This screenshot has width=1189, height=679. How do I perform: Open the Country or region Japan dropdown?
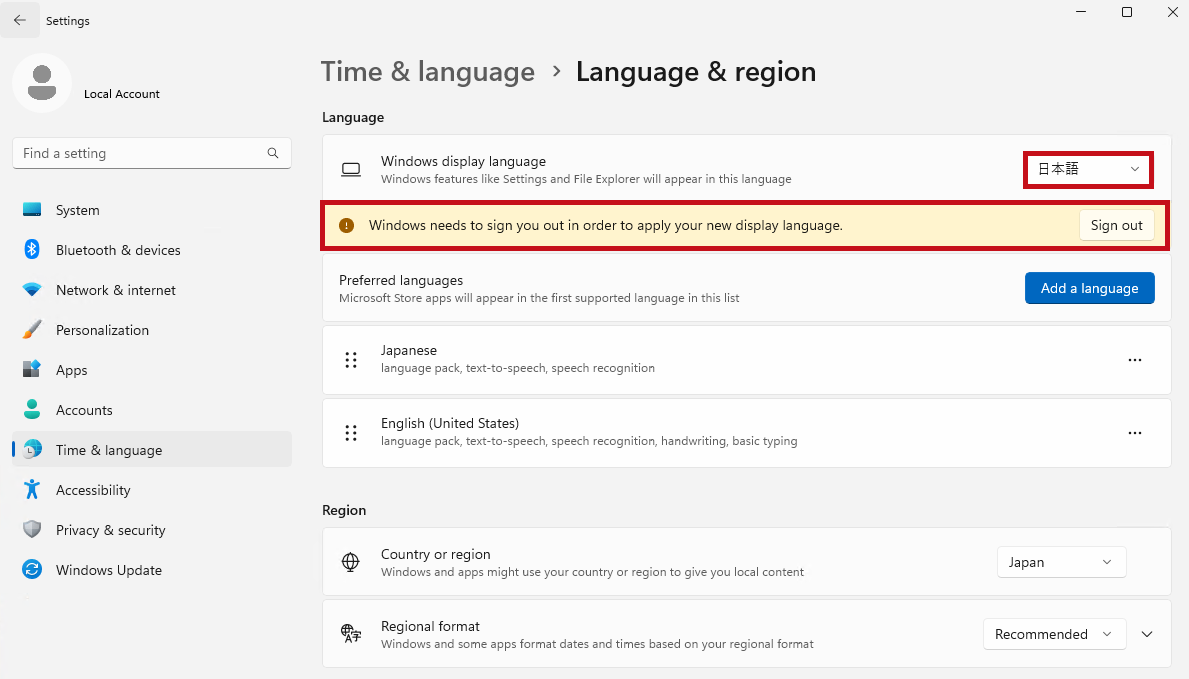(1061, 562)
